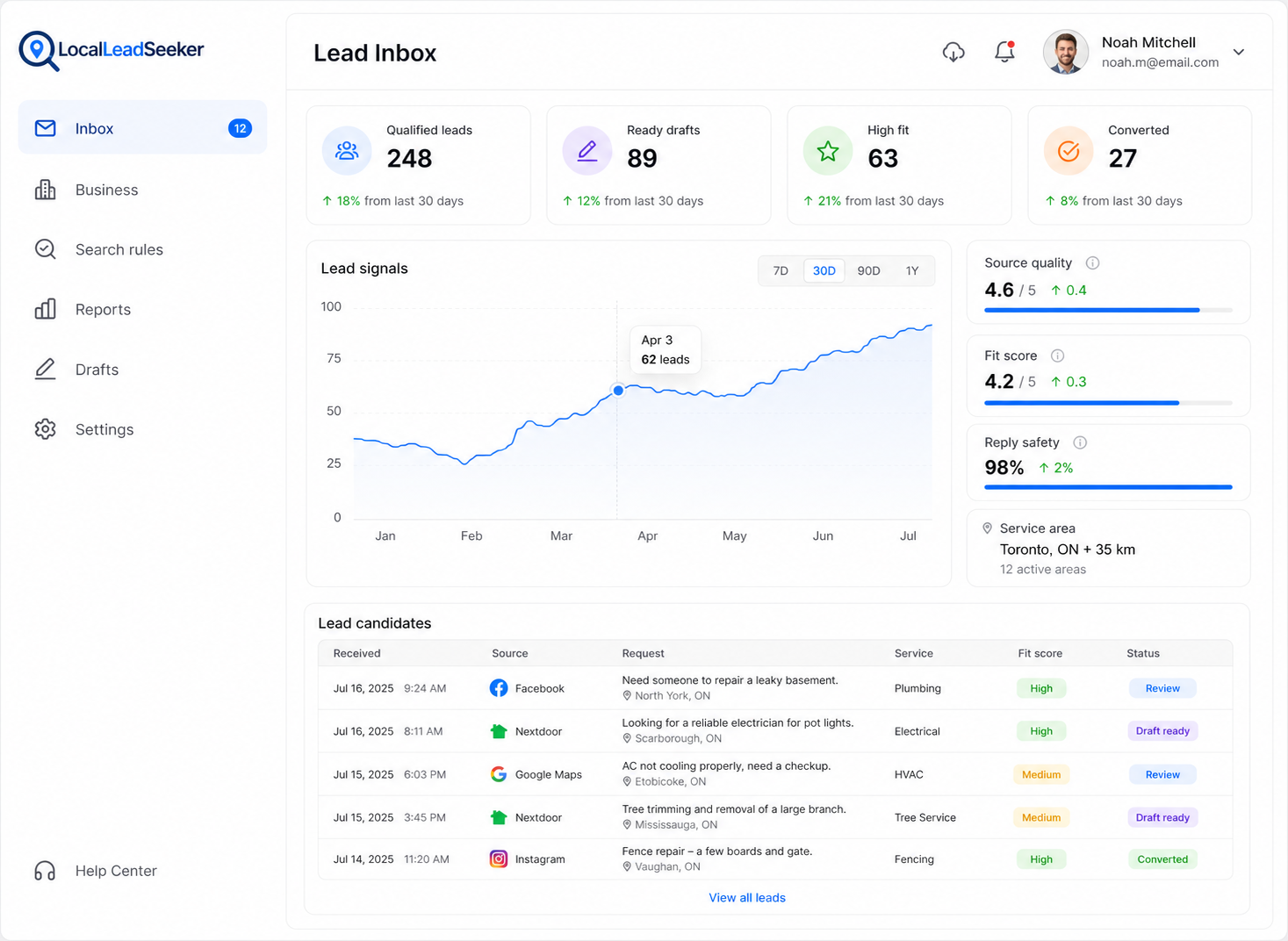The height and width of the screenshot is (941, 1288).
Task: Click the noah.m@email.com address
Action: tap(1160, 62)
